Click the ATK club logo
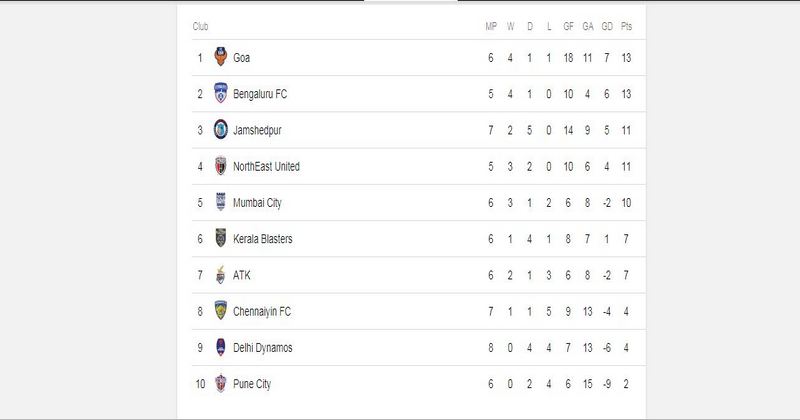The height and width of the screenshot is (420, 800). [220, 274]
